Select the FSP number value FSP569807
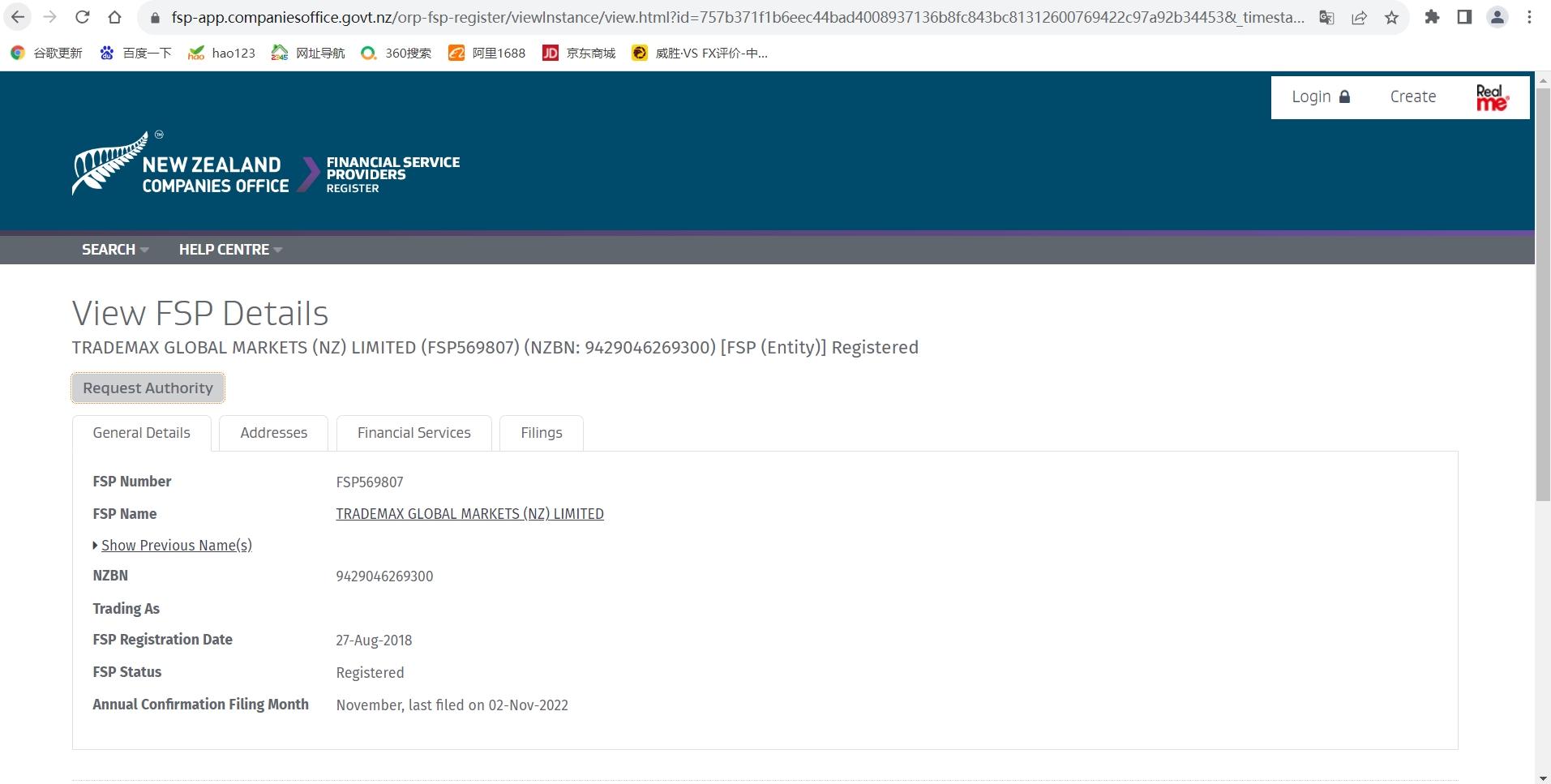Screen dimensions: 1551x784 370,482
